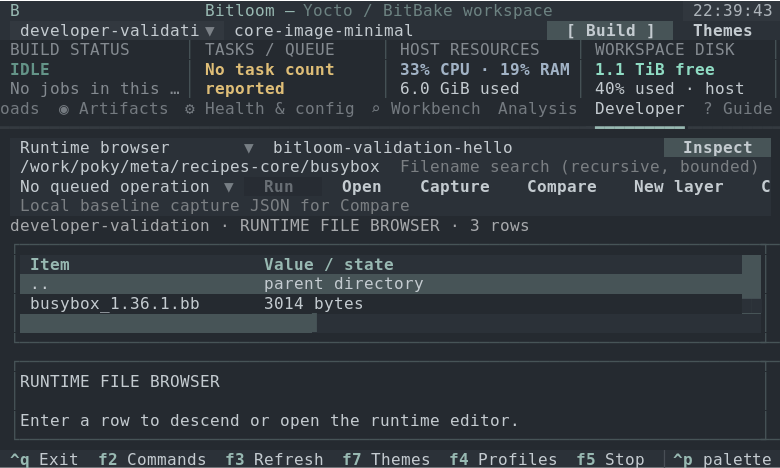Click the New layer button
Image resolution: width=780 pixels, height=468 pixels.
[679, 187]
